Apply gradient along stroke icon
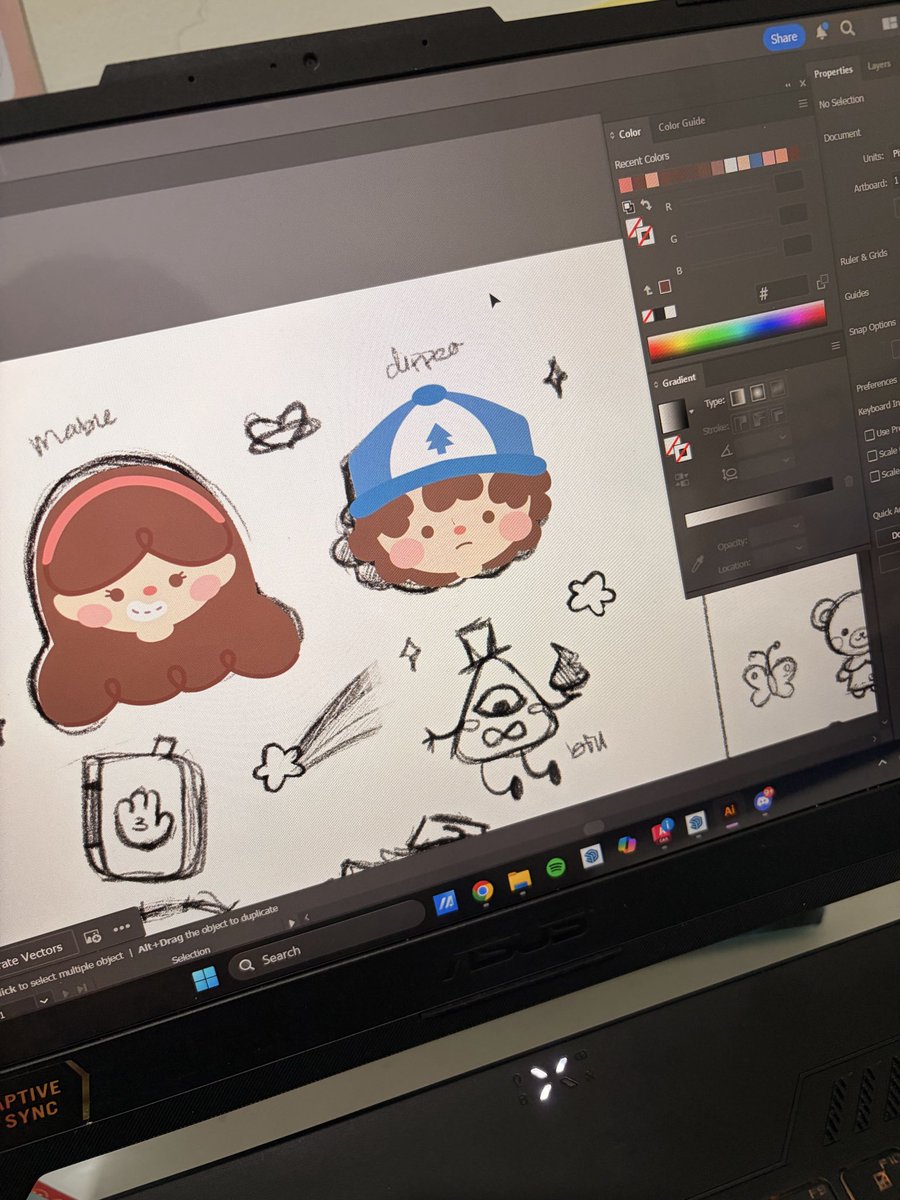900x1200 pixels. click(x=759, y=418)
